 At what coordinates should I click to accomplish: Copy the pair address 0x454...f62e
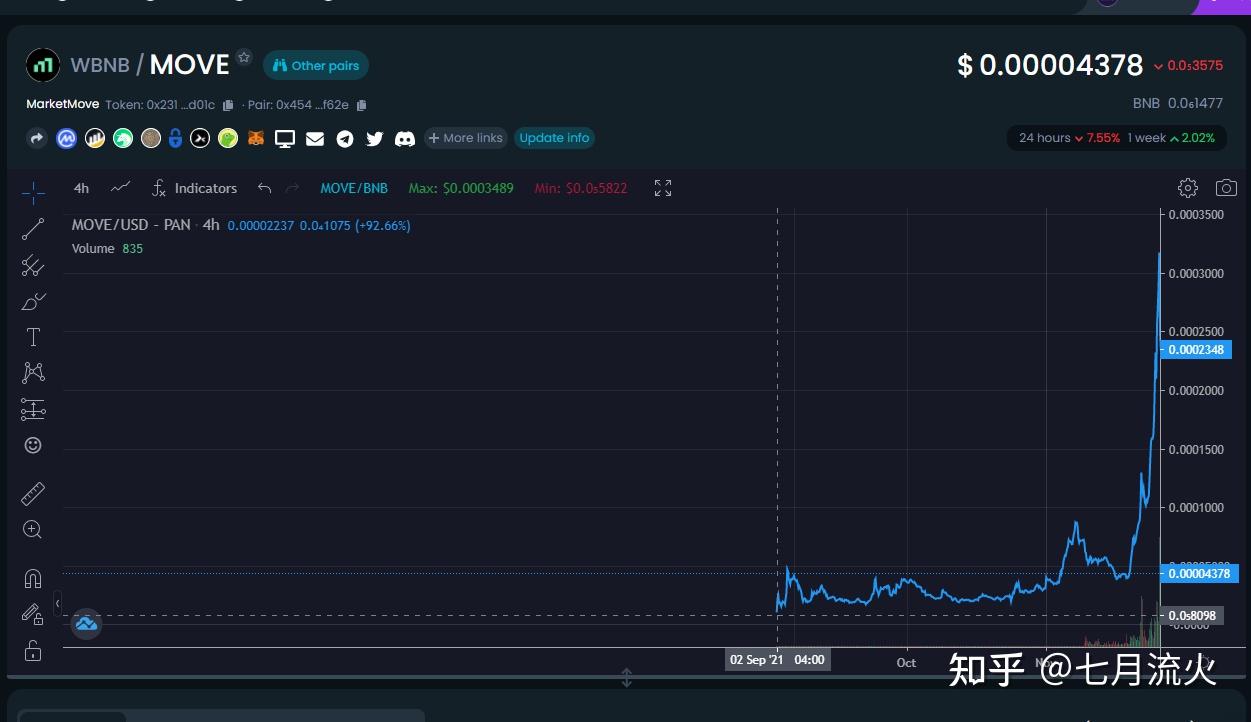coord(362,105)
